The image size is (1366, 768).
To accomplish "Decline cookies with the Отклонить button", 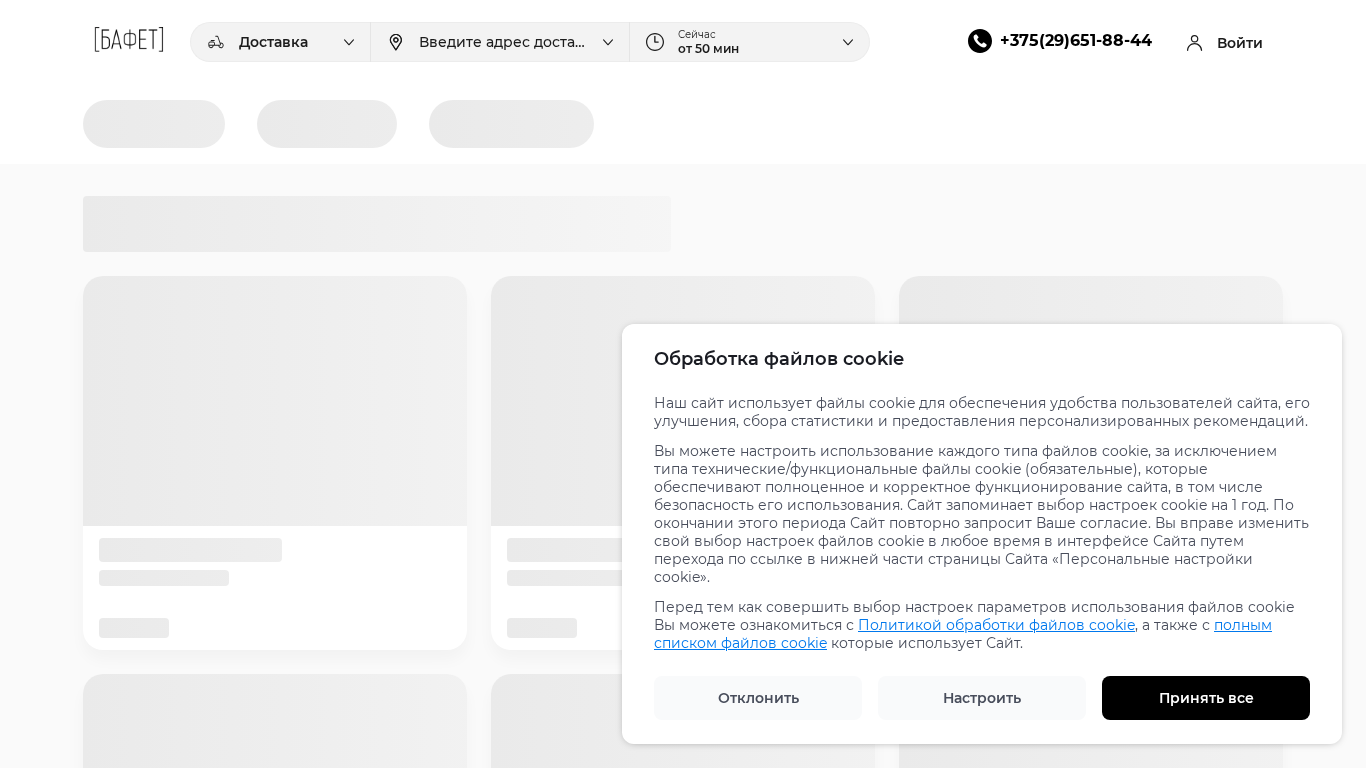I will pyautogui.click(x=758, y=698).
